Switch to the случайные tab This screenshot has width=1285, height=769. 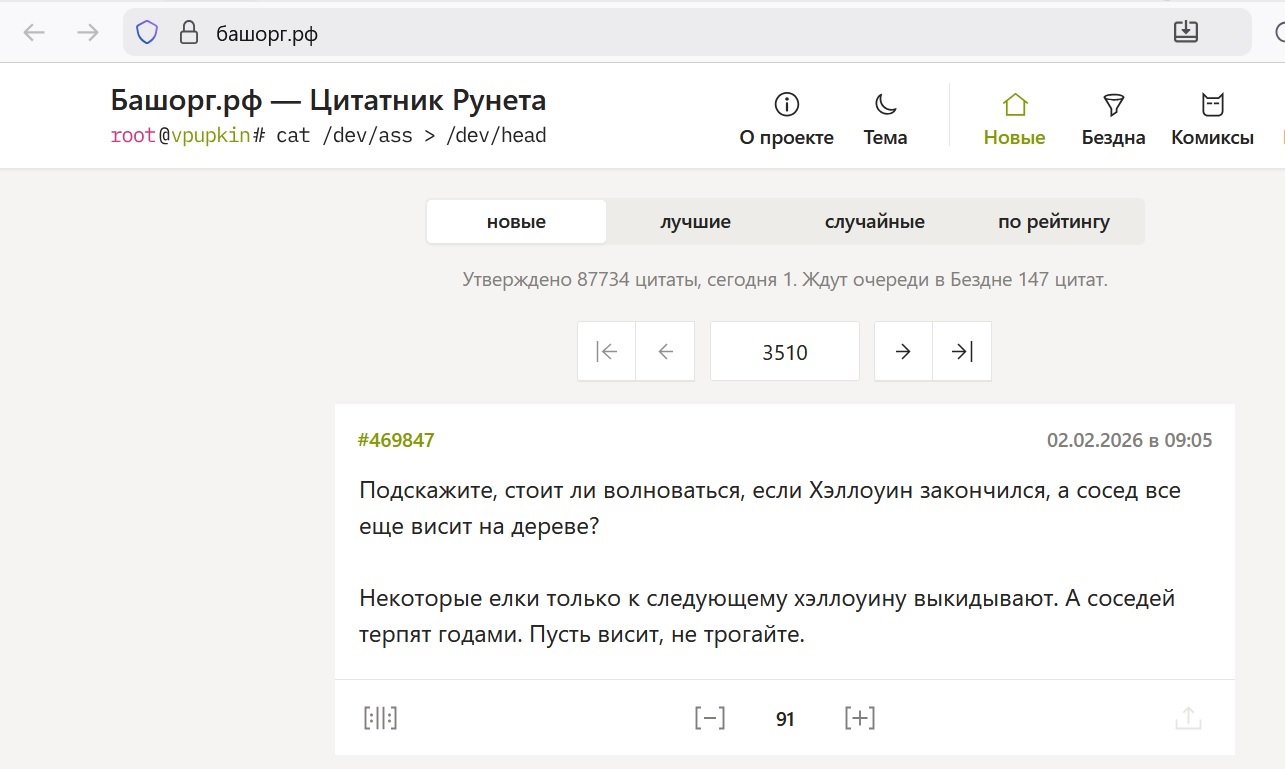coord(874,222)
